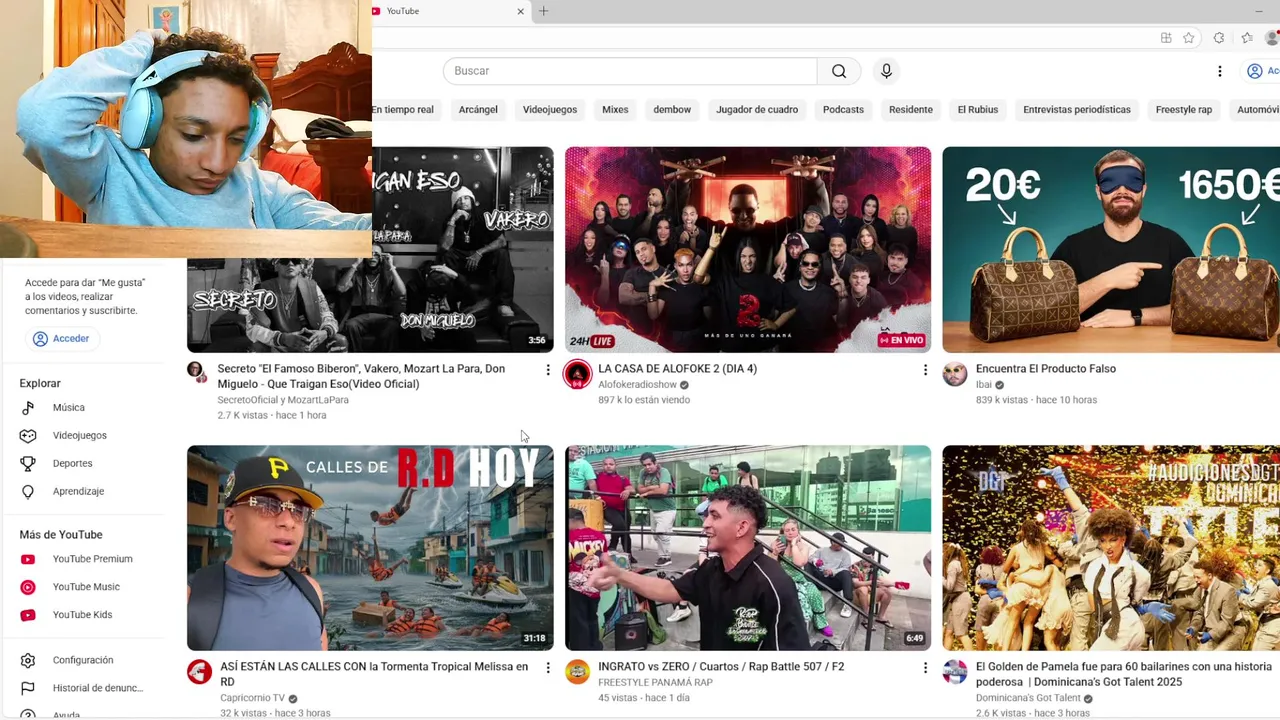The width and height of the screenshot is (1280, 720).
Task: Open YouTube Kids from sidebar
Action: (82, 615)
